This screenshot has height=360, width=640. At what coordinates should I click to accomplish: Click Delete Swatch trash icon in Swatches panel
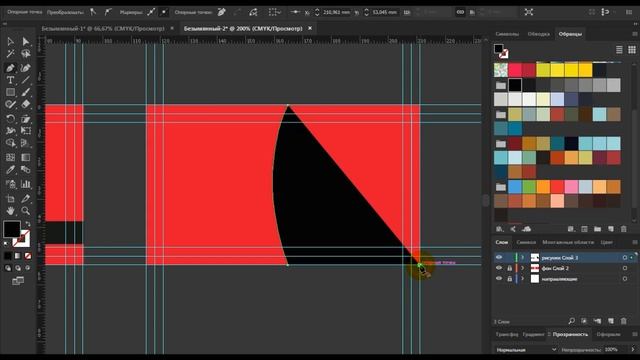coord(624,229)
